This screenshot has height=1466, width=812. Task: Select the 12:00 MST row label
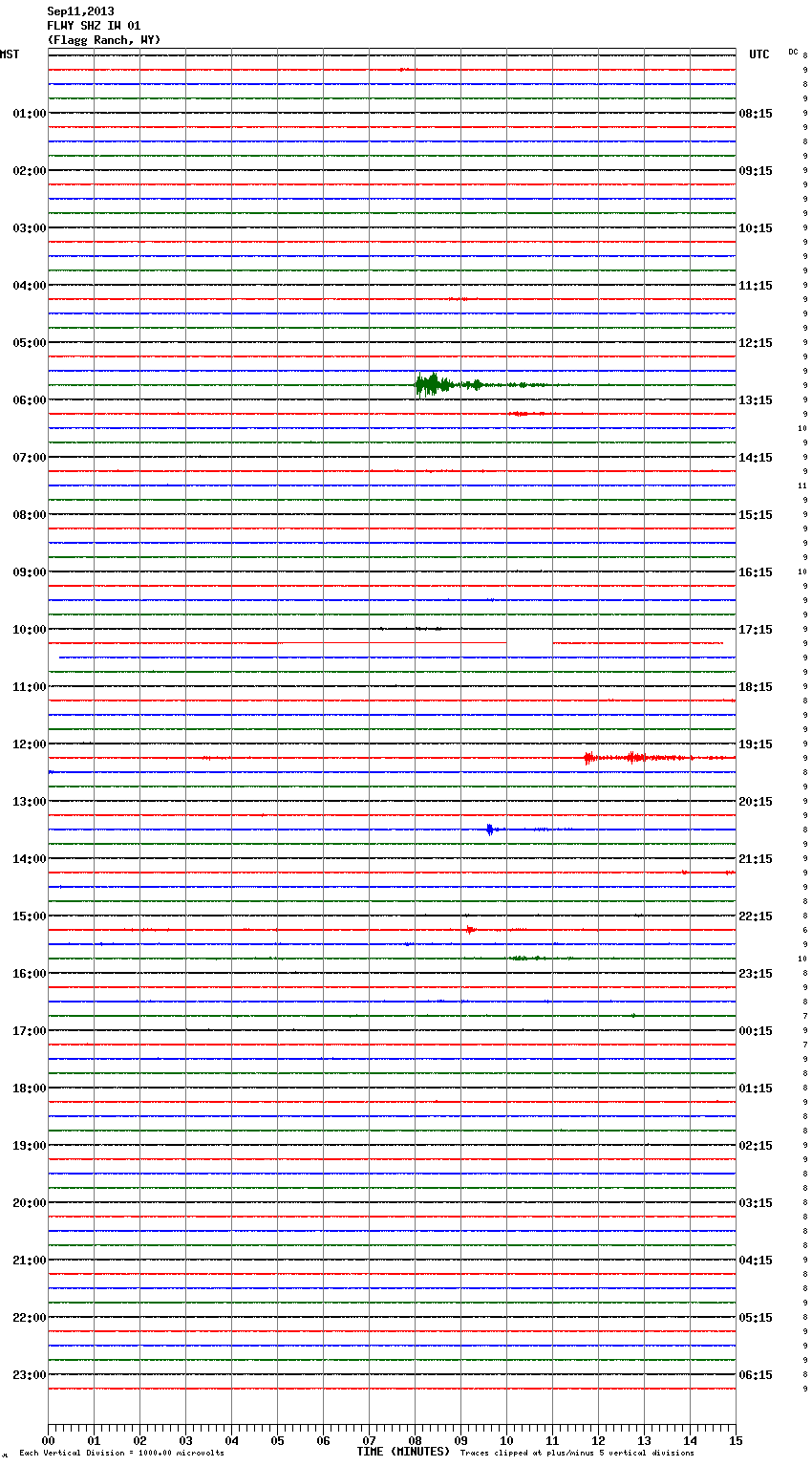tap(30, 744)
